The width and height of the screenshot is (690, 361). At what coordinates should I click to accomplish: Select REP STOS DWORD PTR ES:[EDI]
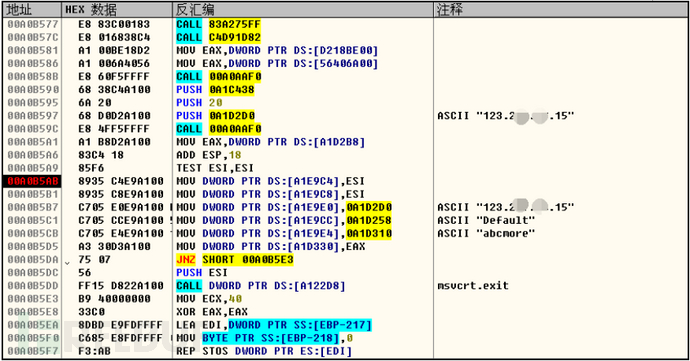(264, 351)
